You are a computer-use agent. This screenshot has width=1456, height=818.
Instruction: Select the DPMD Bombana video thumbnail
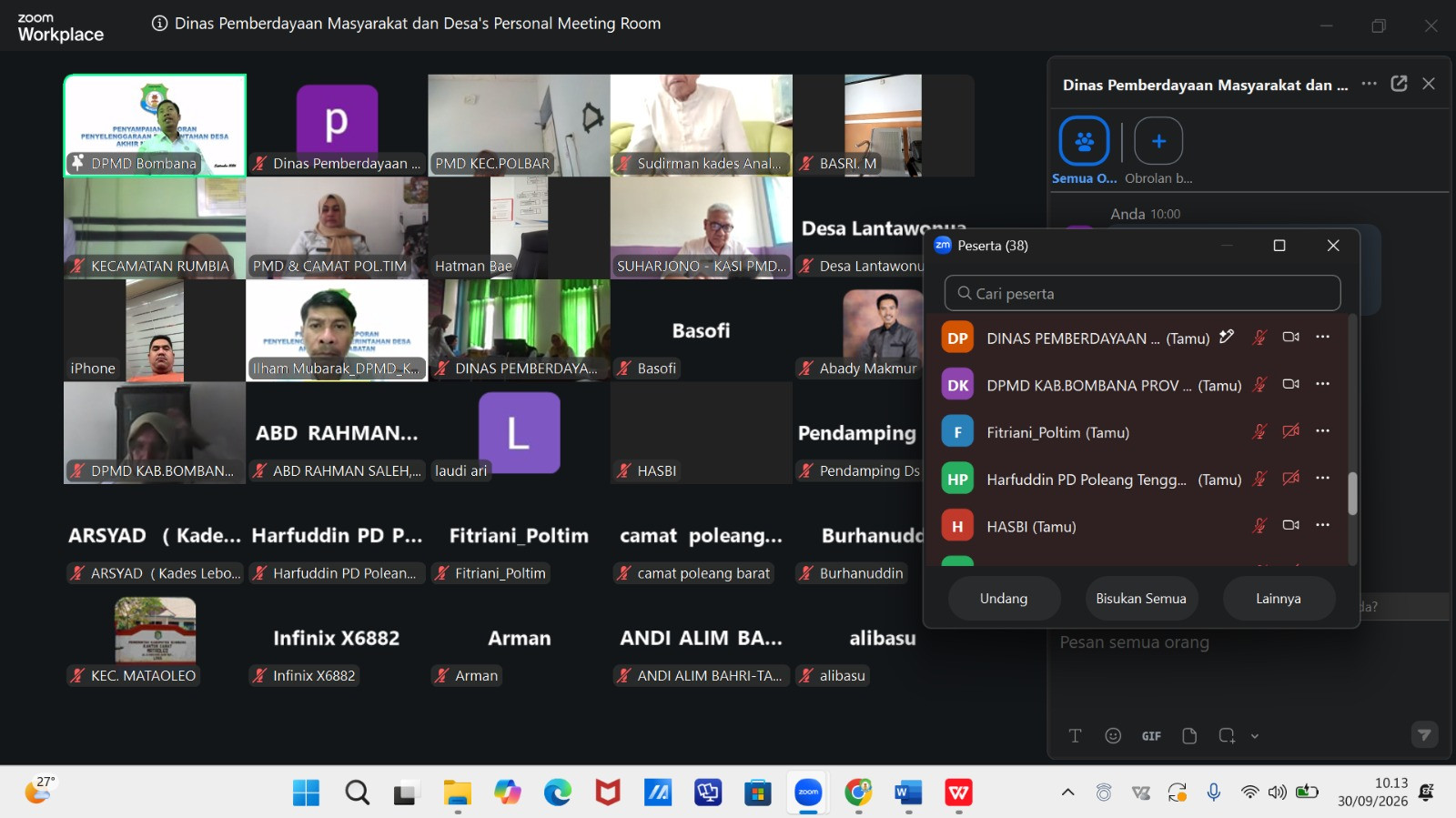[155, 125]
